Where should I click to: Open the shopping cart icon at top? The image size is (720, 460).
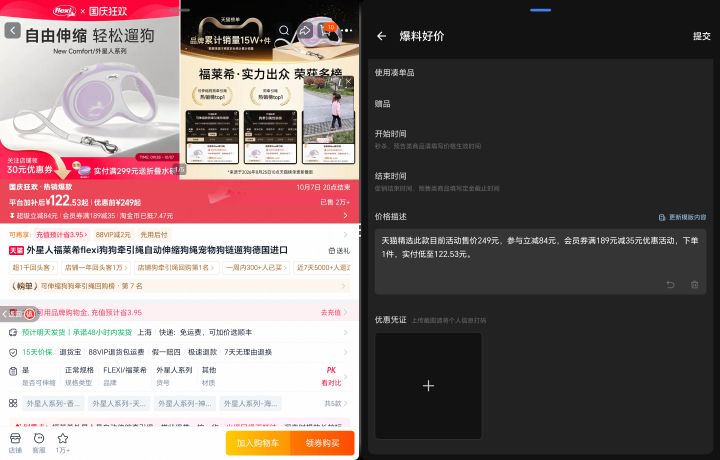click(x=327, y=29)
